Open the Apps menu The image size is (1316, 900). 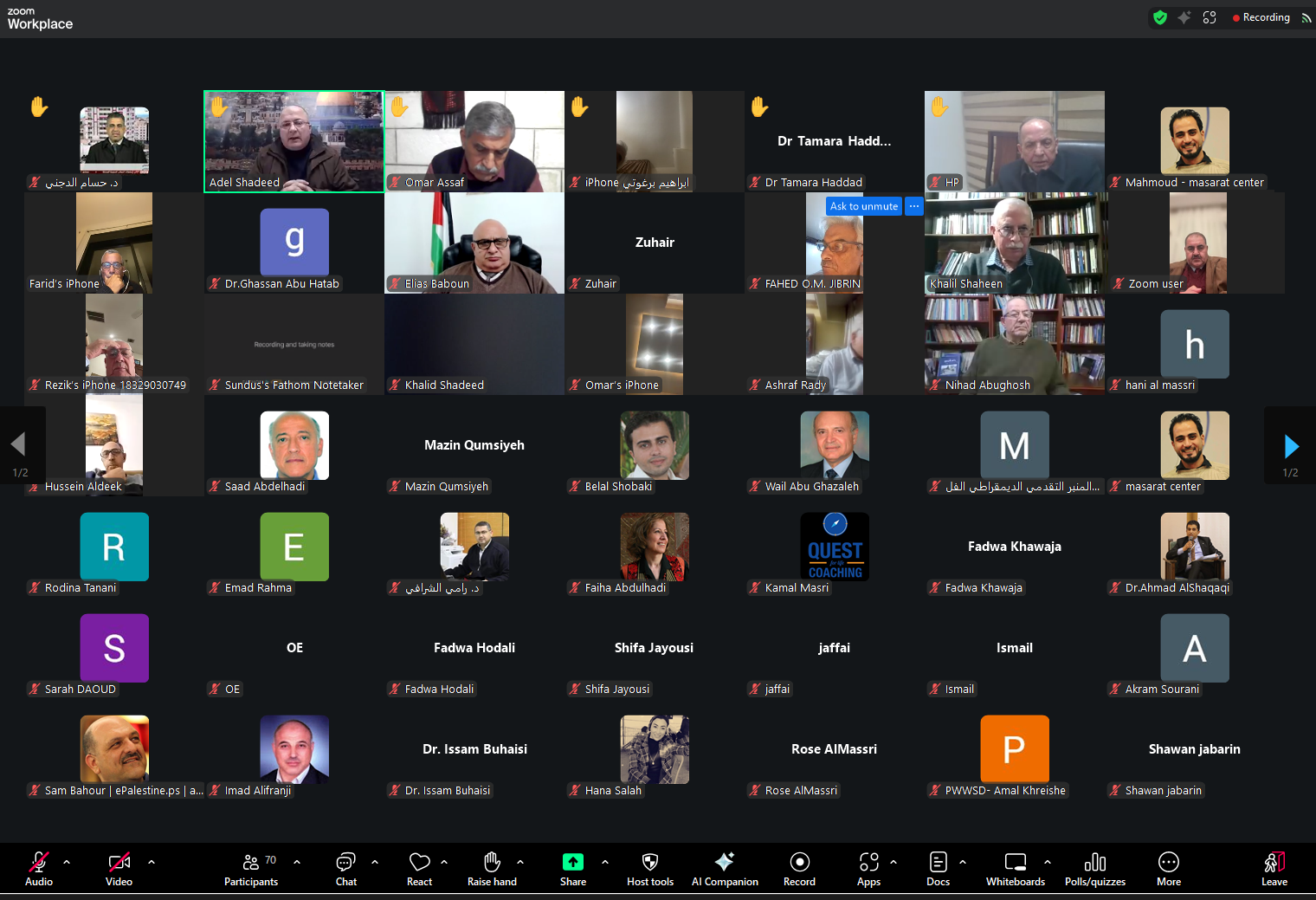[868, 869]
